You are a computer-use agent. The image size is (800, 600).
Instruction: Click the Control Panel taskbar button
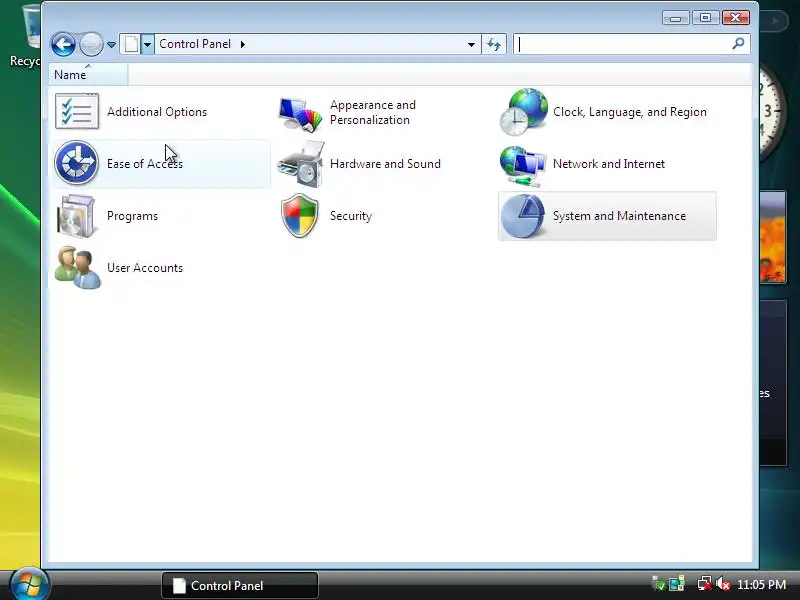(240, 585)
